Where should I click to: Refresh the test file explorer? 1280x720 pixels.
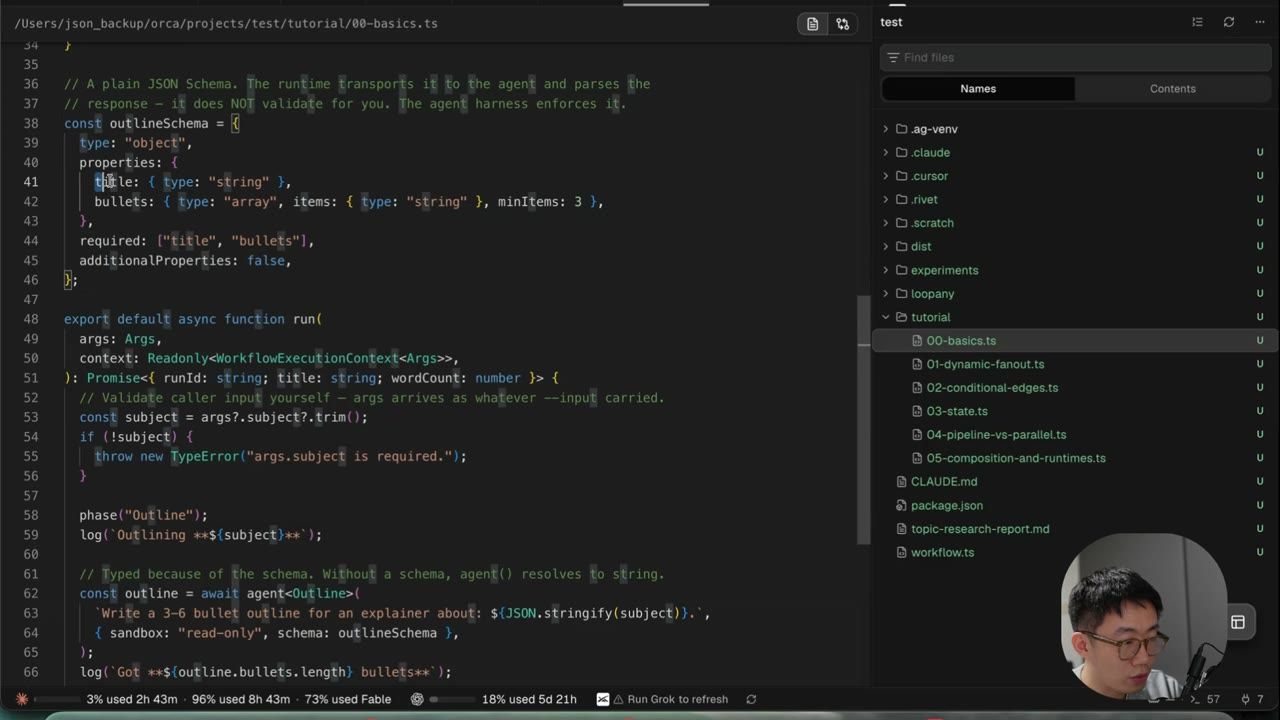click(1228, 22)
